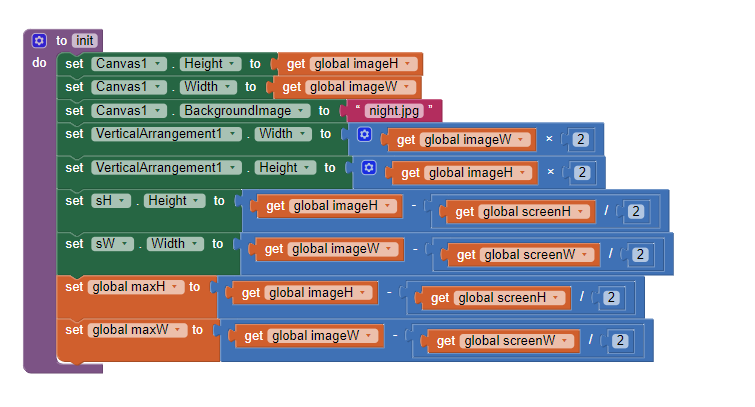Viewport: 755px width, 407px height.
Task: Click the division slash in the maxW row
Action: pyautogui.click(x=590, y=340)
